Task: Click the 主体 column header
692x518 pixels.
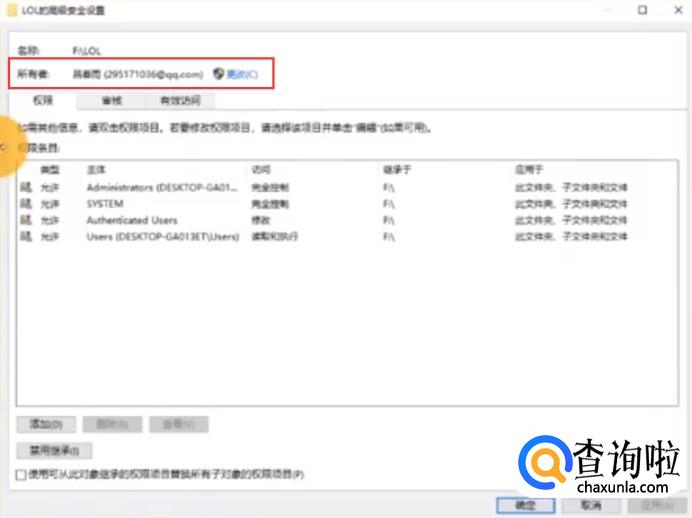Action: coord(96,170)
